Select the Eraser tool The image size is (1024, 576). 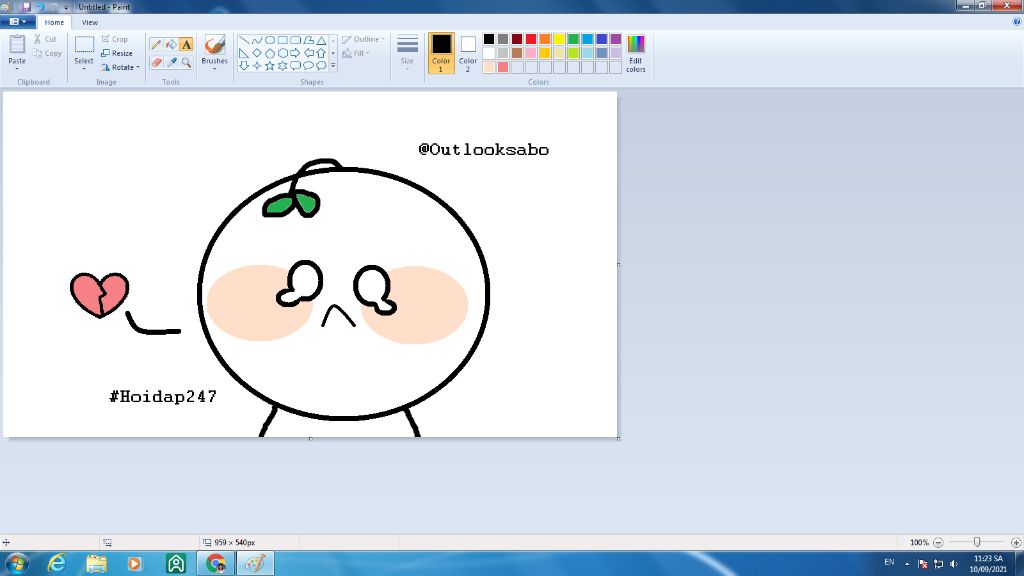tap(156, 62)
